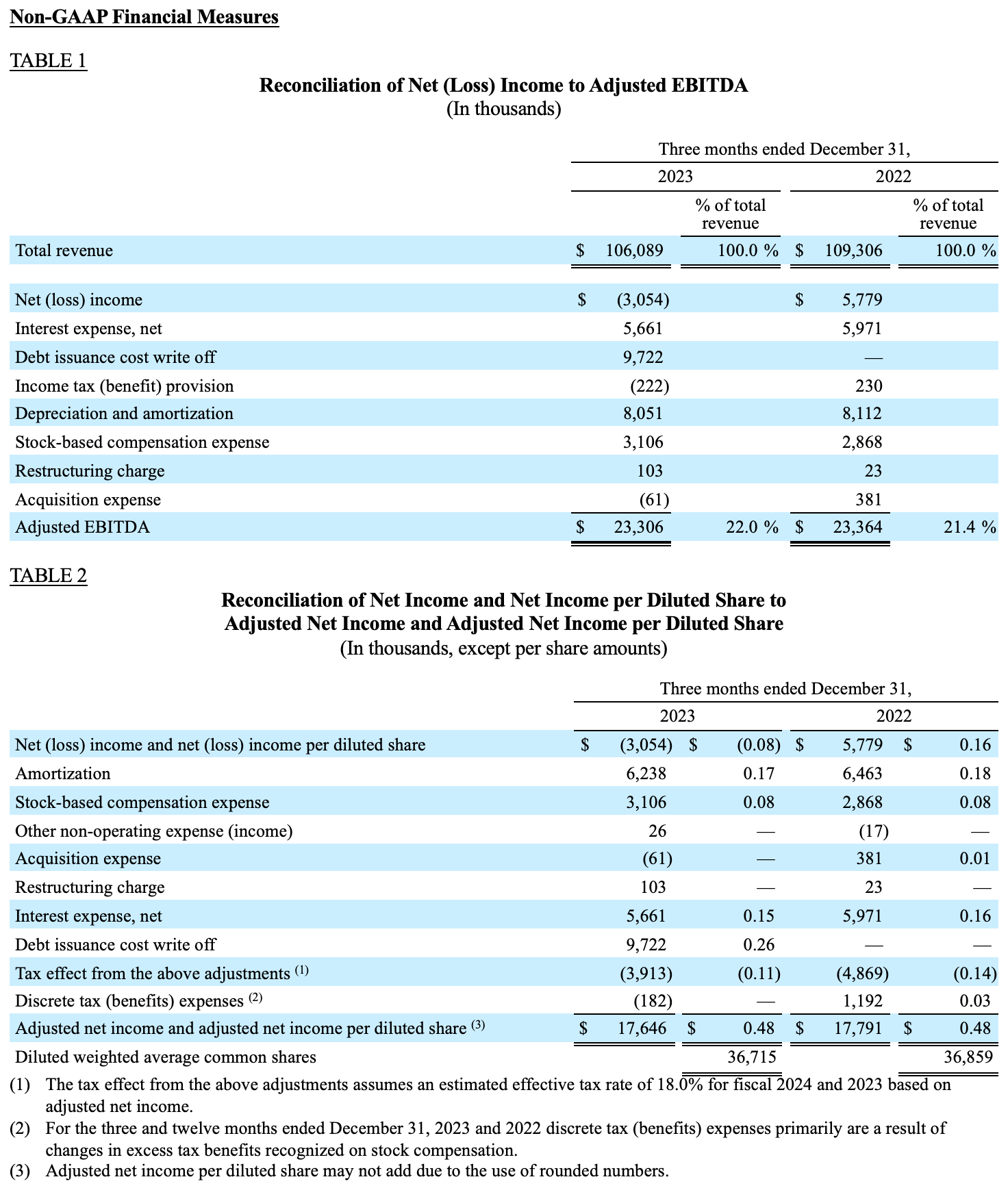Image resolution: width=1008 pixels, height=1201 pixels.
Task: Click Total revenue value 109,306
Action: (x=853, y=251)
